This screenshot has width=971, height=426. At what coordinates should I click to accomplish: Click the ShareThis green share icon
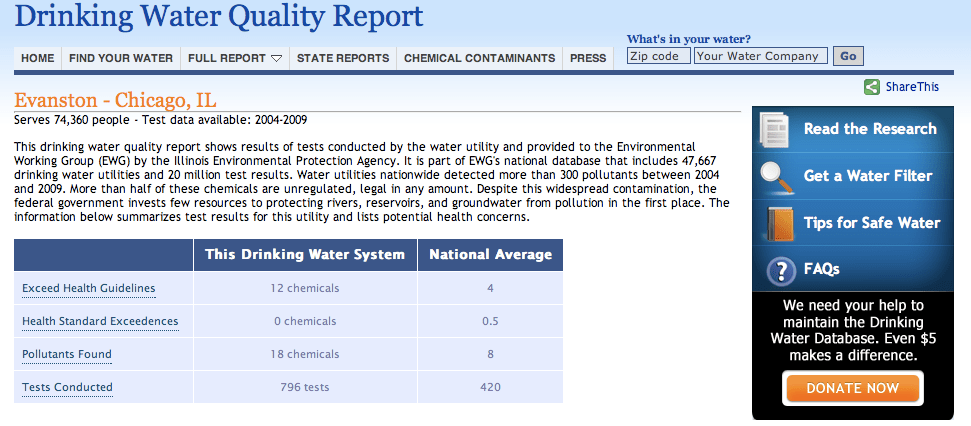[872, 87]
